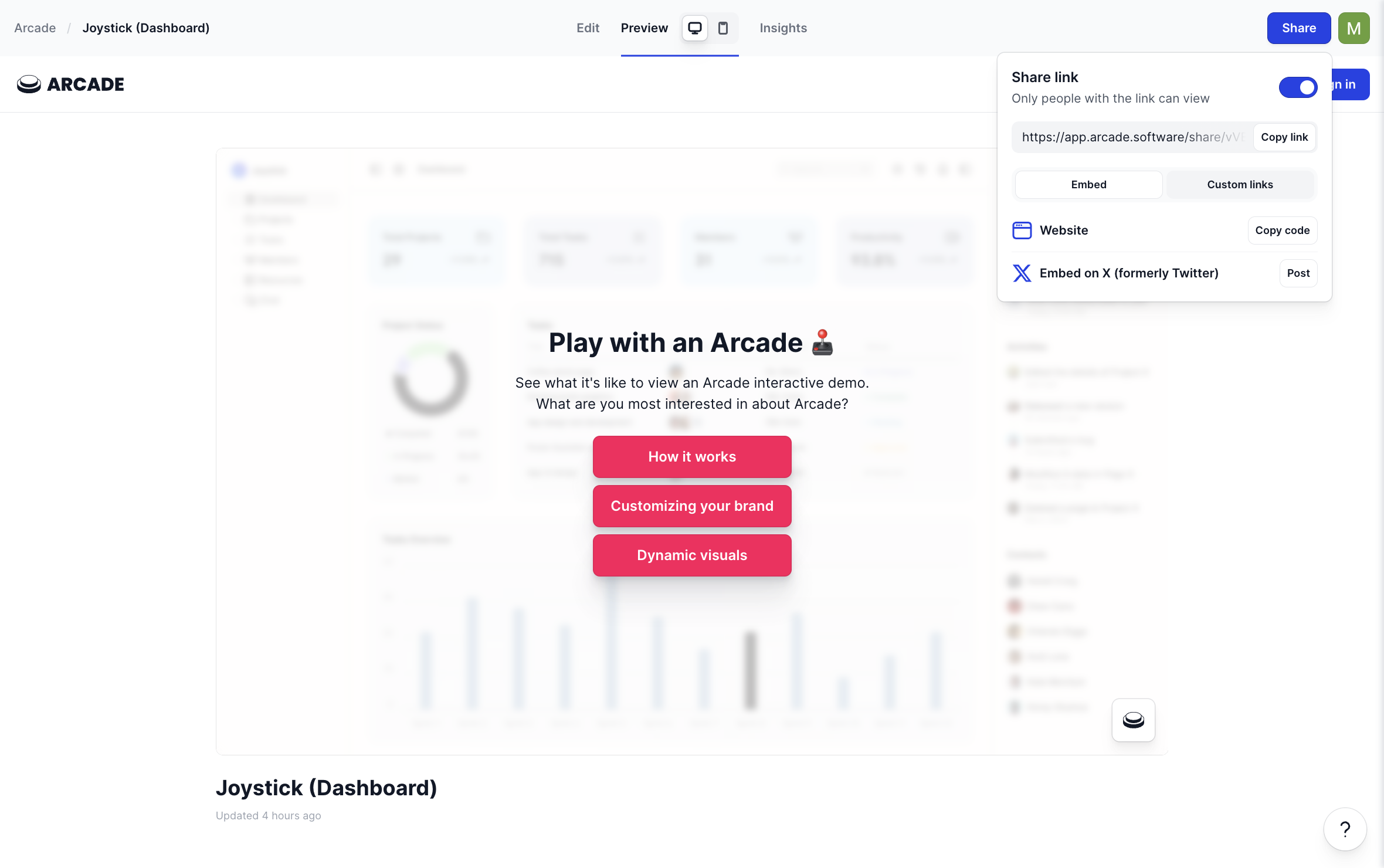Click the X (Twitter) embed icon
Screen dimensions: 1384x868
coord(1021,272)
